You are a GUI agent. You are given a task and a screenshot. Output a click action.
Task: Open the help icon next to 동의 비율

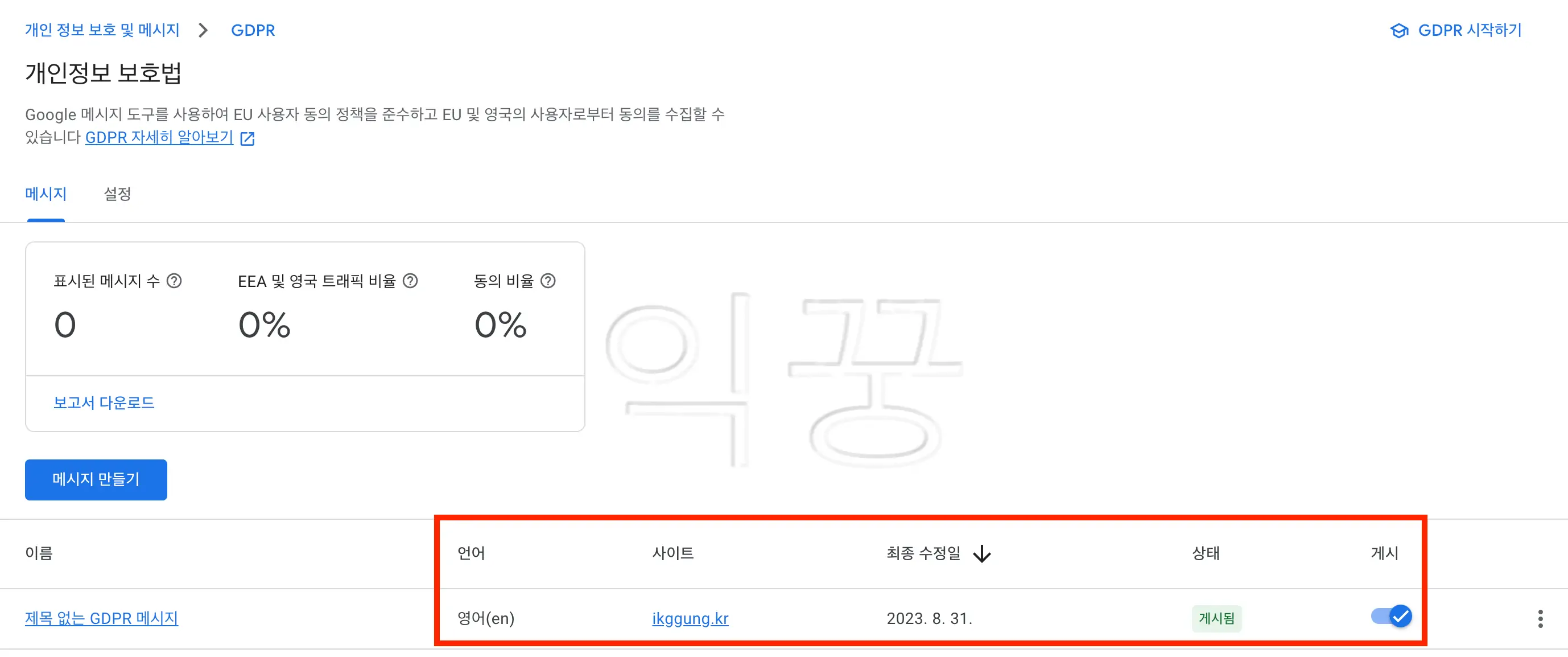coord(548,281)
